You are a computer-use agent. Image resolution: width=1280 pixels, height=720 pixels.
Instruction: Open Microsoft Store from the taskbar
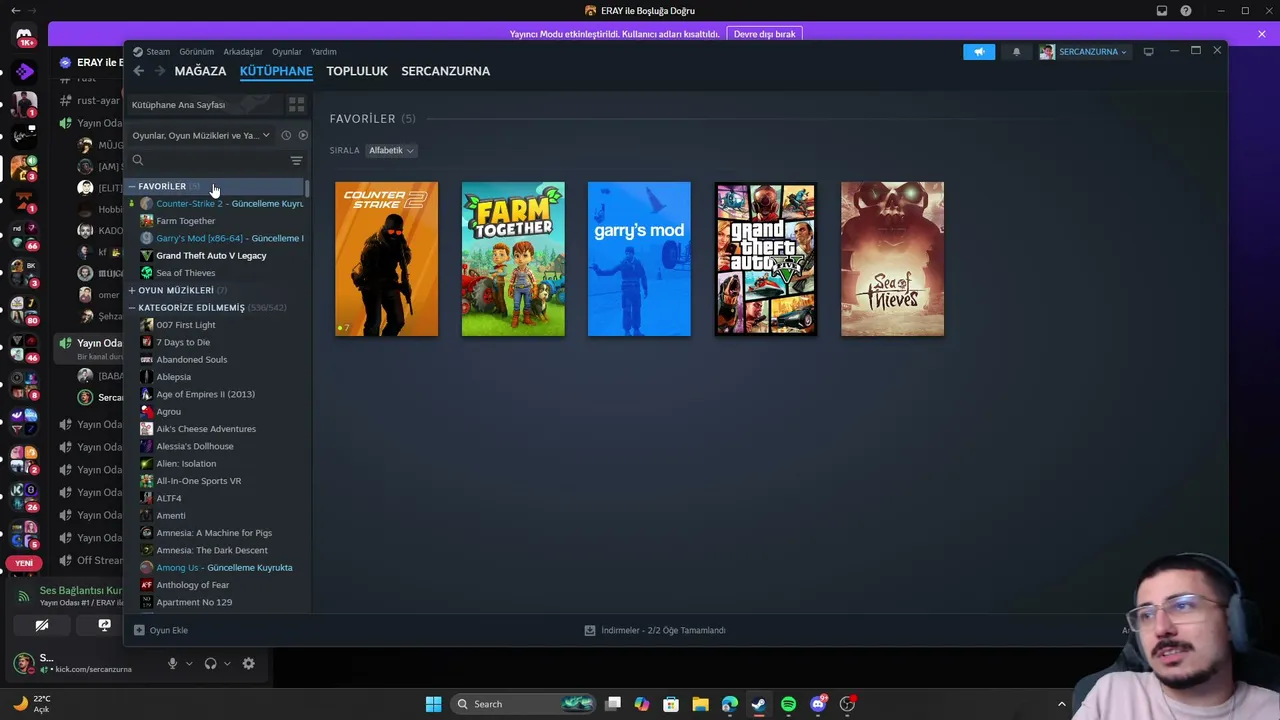pos(671,704)
